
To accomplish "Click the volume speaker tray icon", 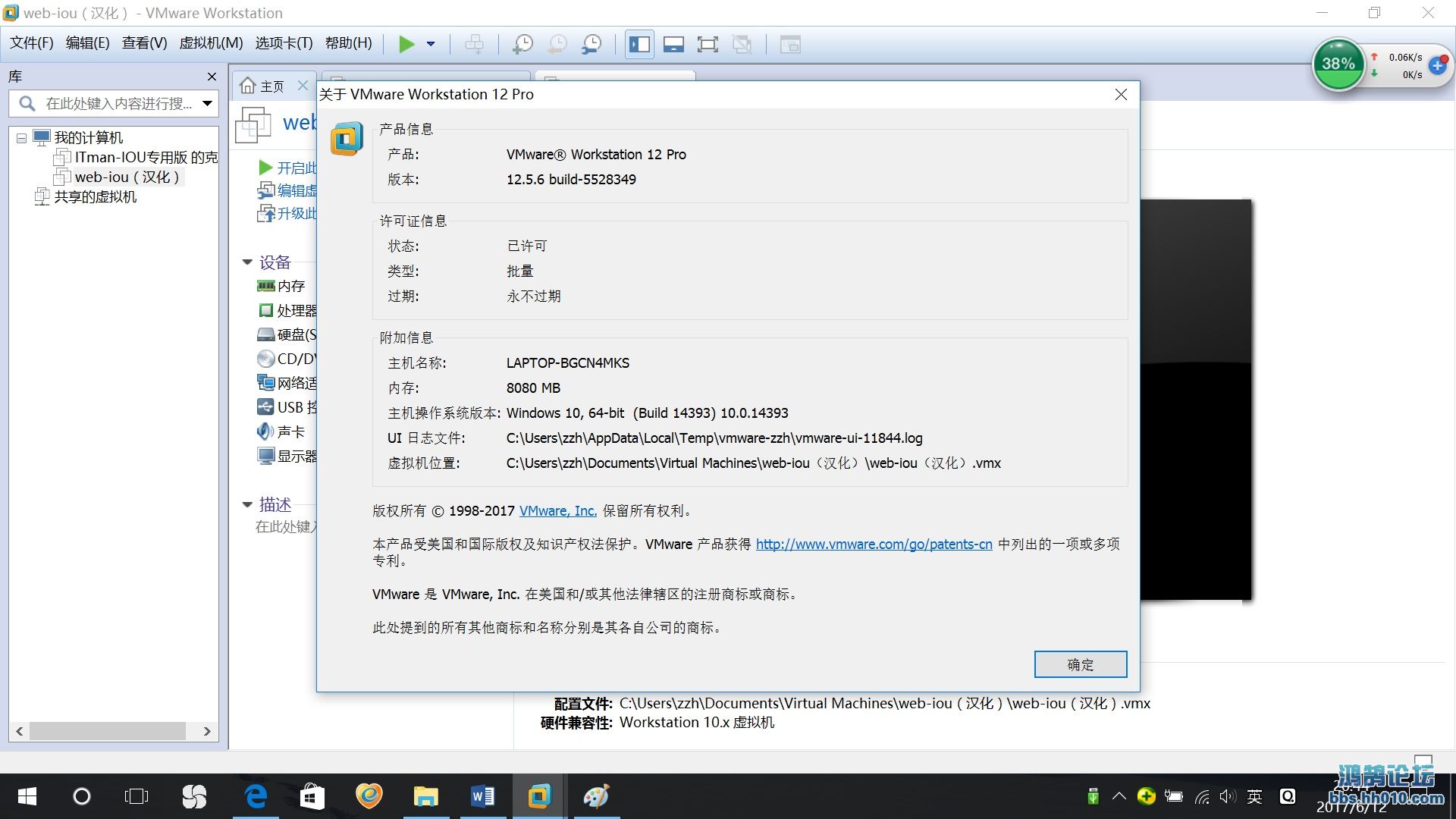I will pyautogui.click(x=1228, y=796).
